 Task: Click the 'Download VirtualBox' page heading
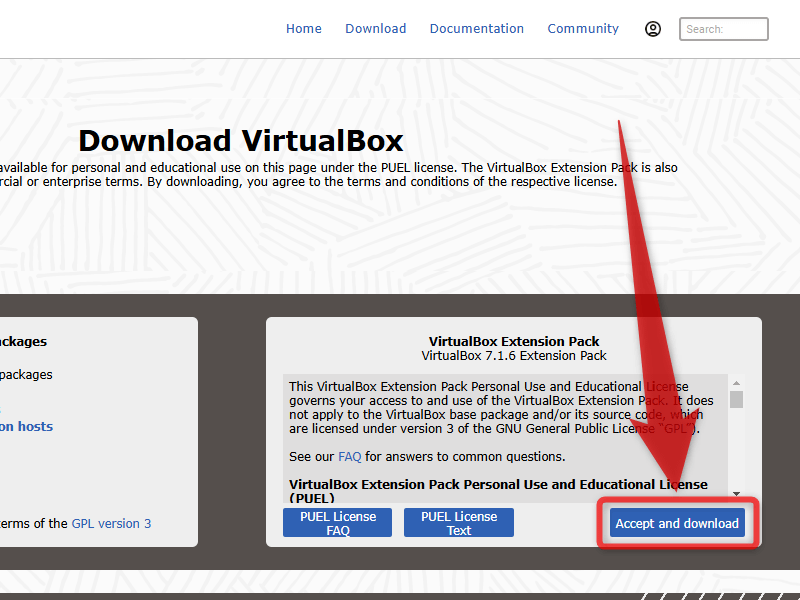point(241,140)
